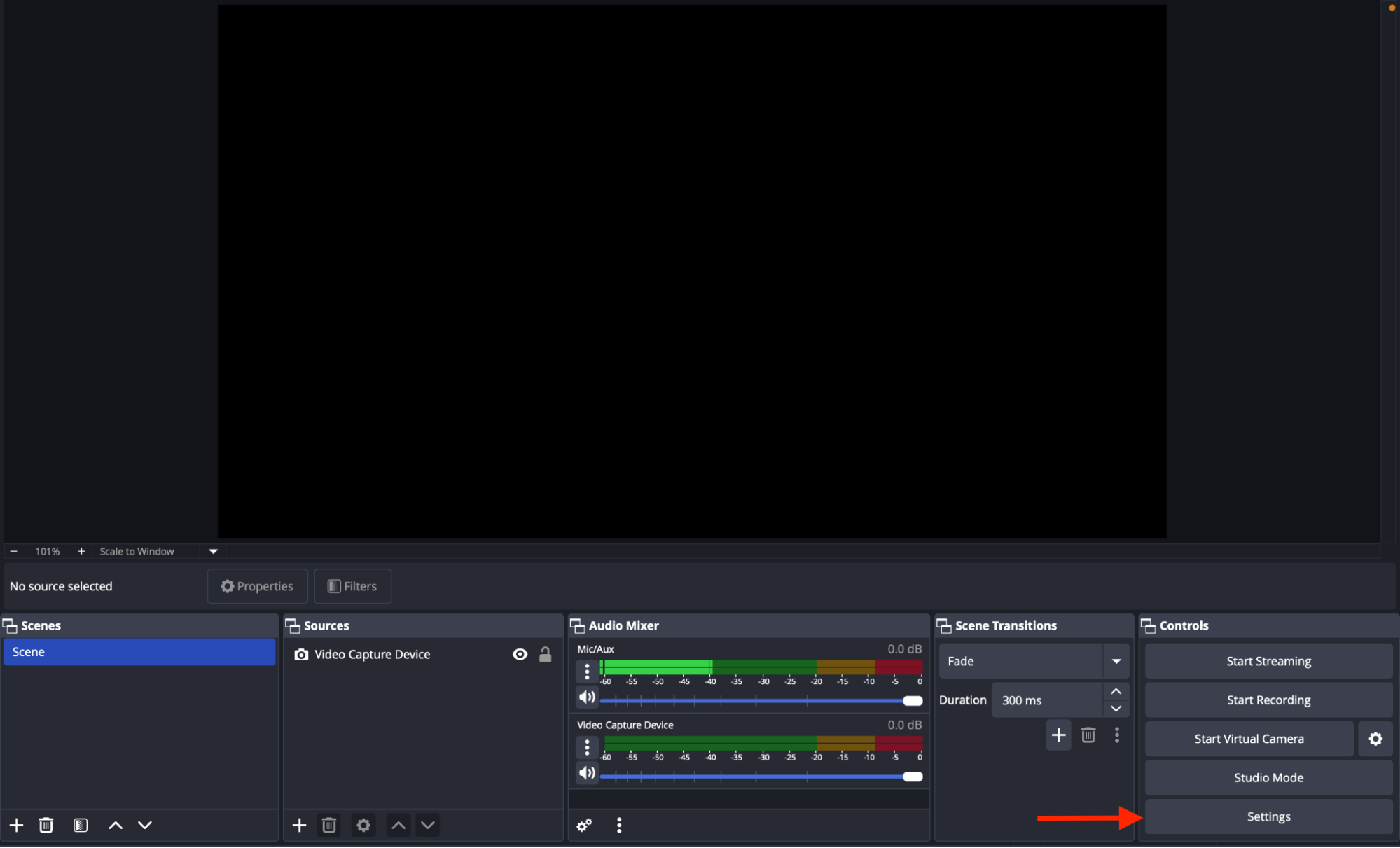The width and height of the screenshot is (1400, 848).
Task: Add a new scene with plus icon
Action: pos(16,826)
